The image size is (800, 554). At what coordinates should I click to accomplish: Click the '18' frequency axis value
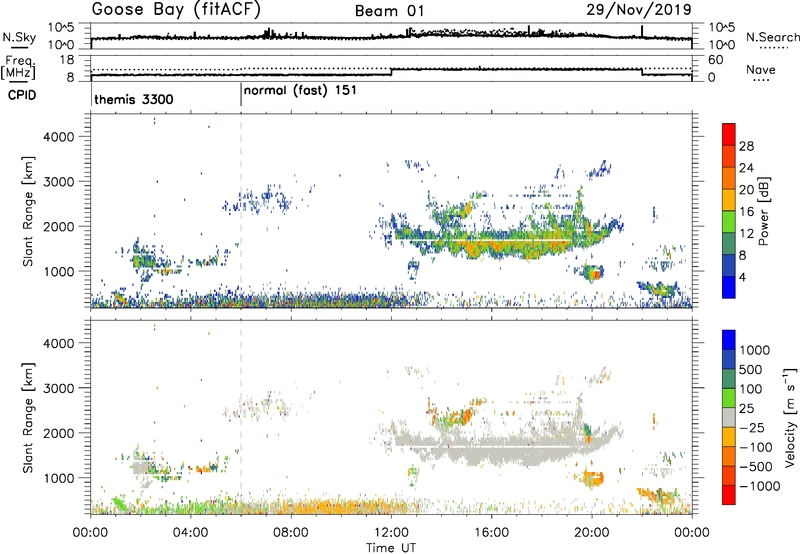point(66,60)
